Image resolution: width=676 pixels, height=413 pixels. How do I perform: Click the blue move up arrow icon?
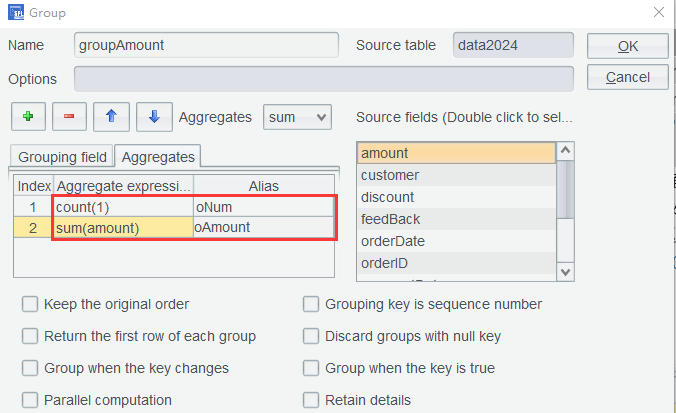click(x=111, y=117)
